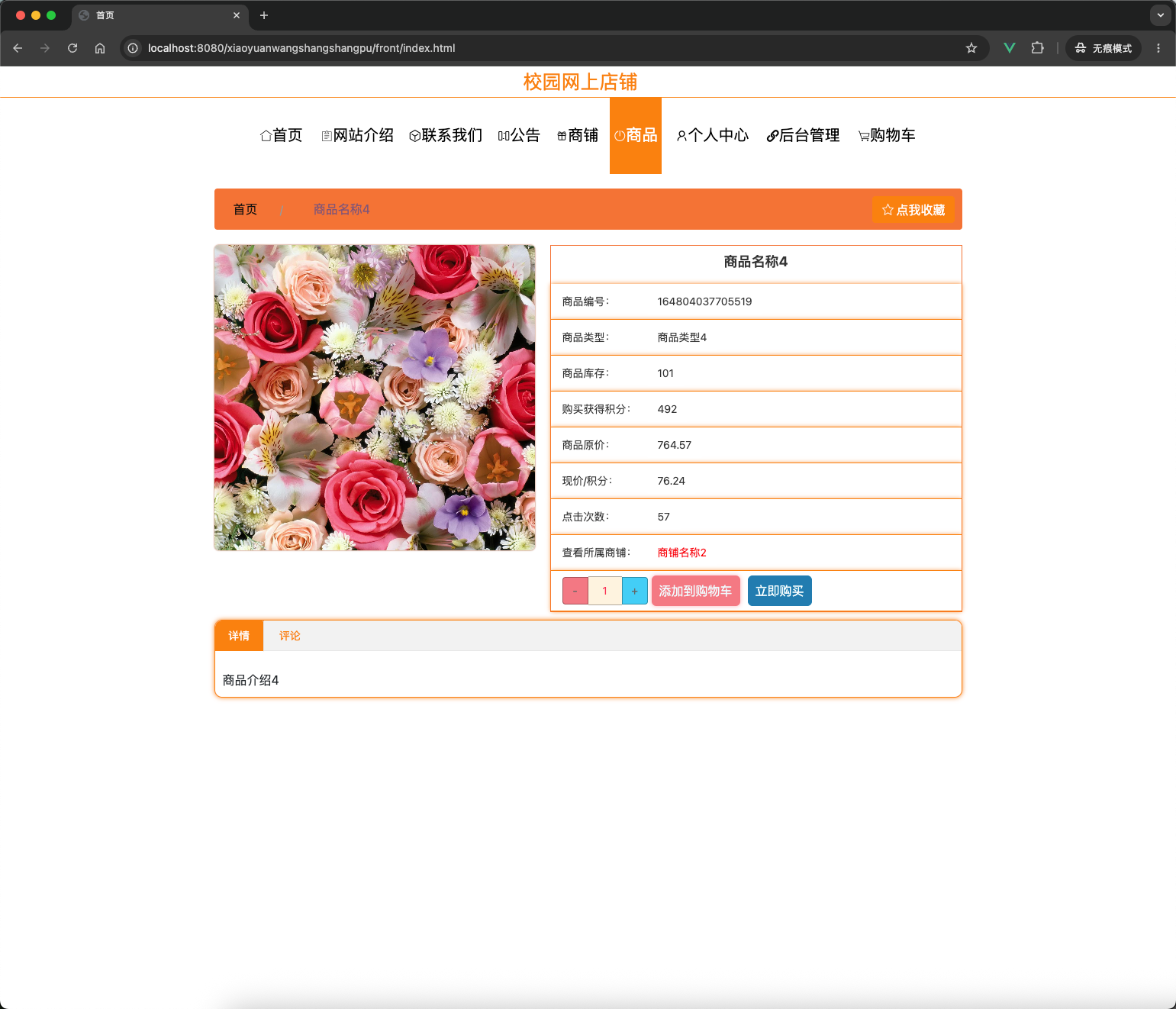Open a new browser tab with plus
Screen dimensions: 1176x1009
coord(264,15)
